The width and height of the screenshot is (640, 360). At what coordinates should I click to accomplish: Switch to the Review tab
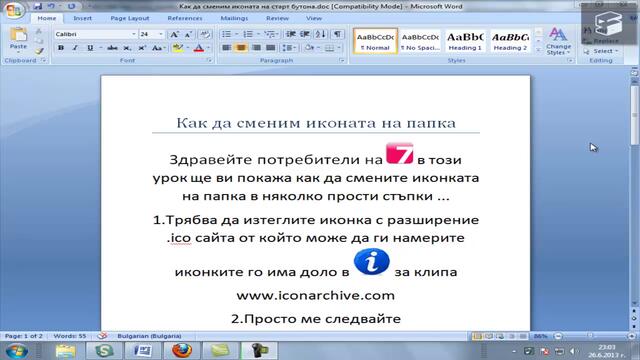click(x=278, y=18)
